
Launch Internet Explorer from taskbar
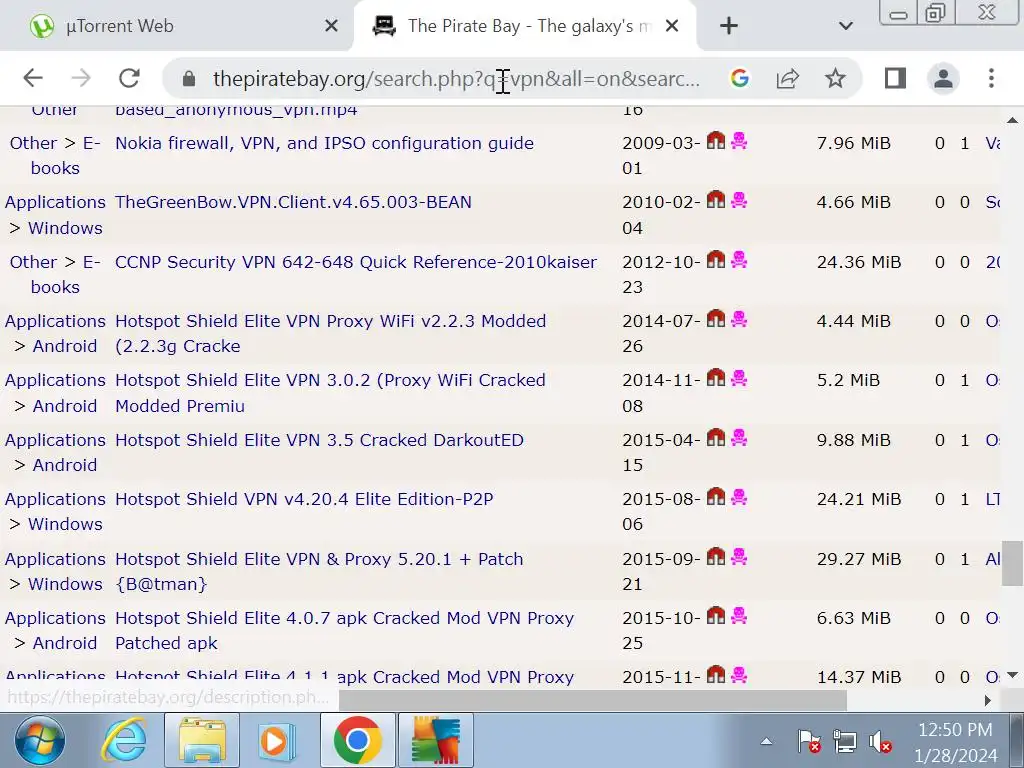(124, 741)
